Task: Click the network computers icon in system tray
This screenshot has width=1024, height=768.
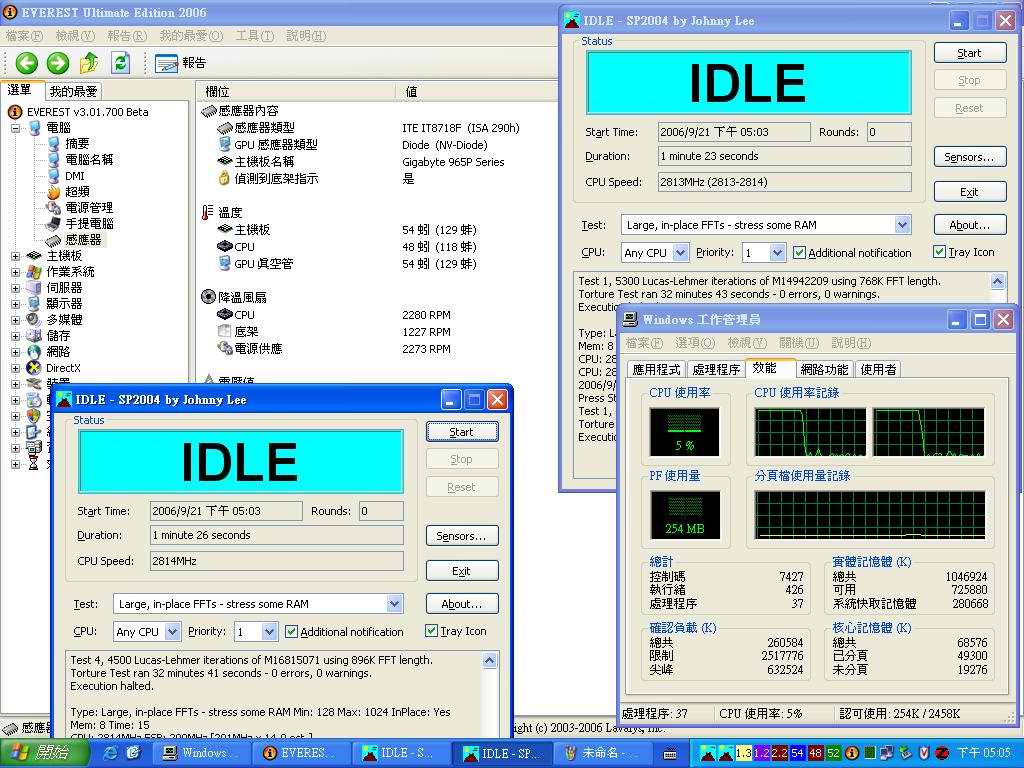Action: [x=887, y=753]
